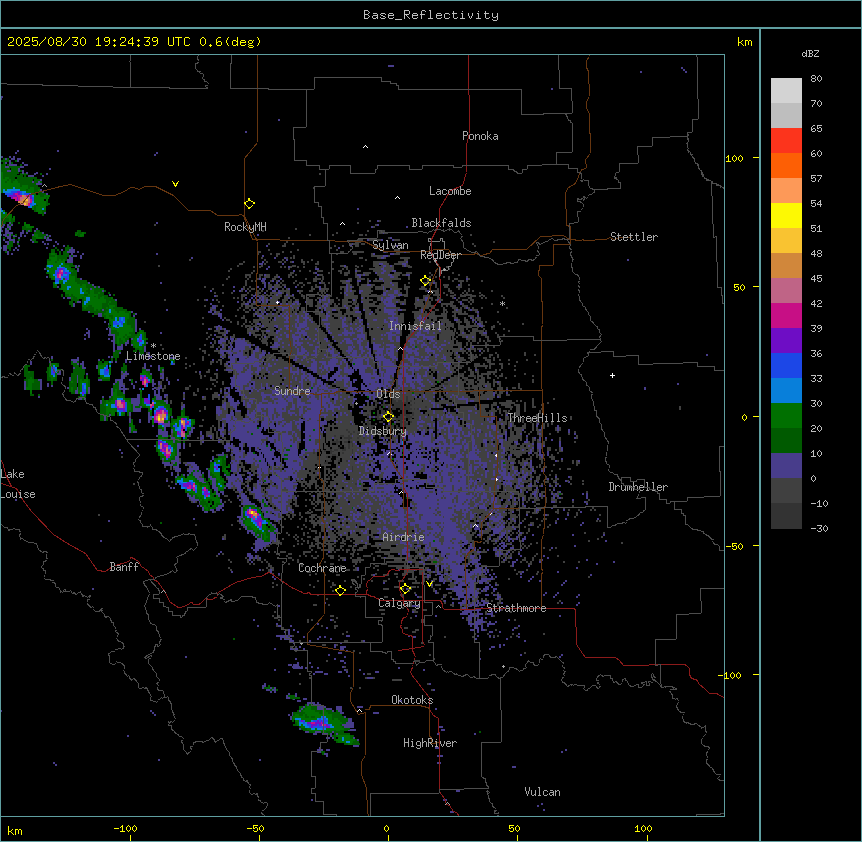
Task: Click the yellow diamond marker above RockyMH
Action: (250, 204)
